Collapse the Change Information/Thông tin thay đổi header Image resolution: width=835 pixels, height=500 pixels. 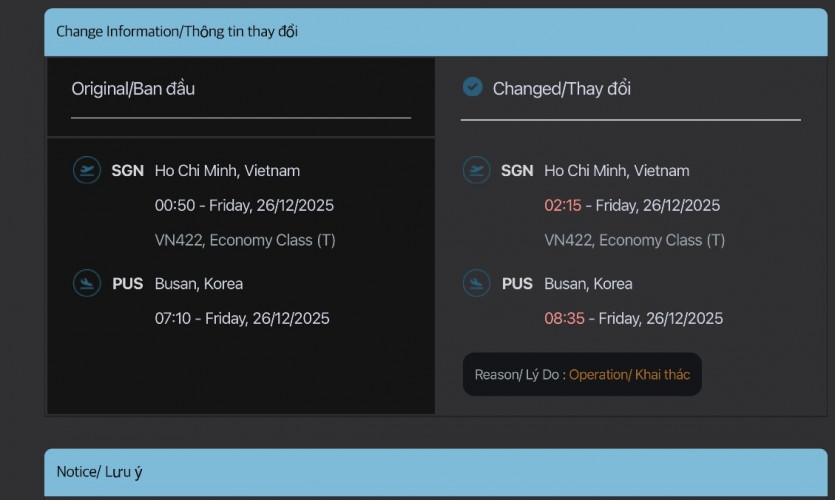point(177,31)
